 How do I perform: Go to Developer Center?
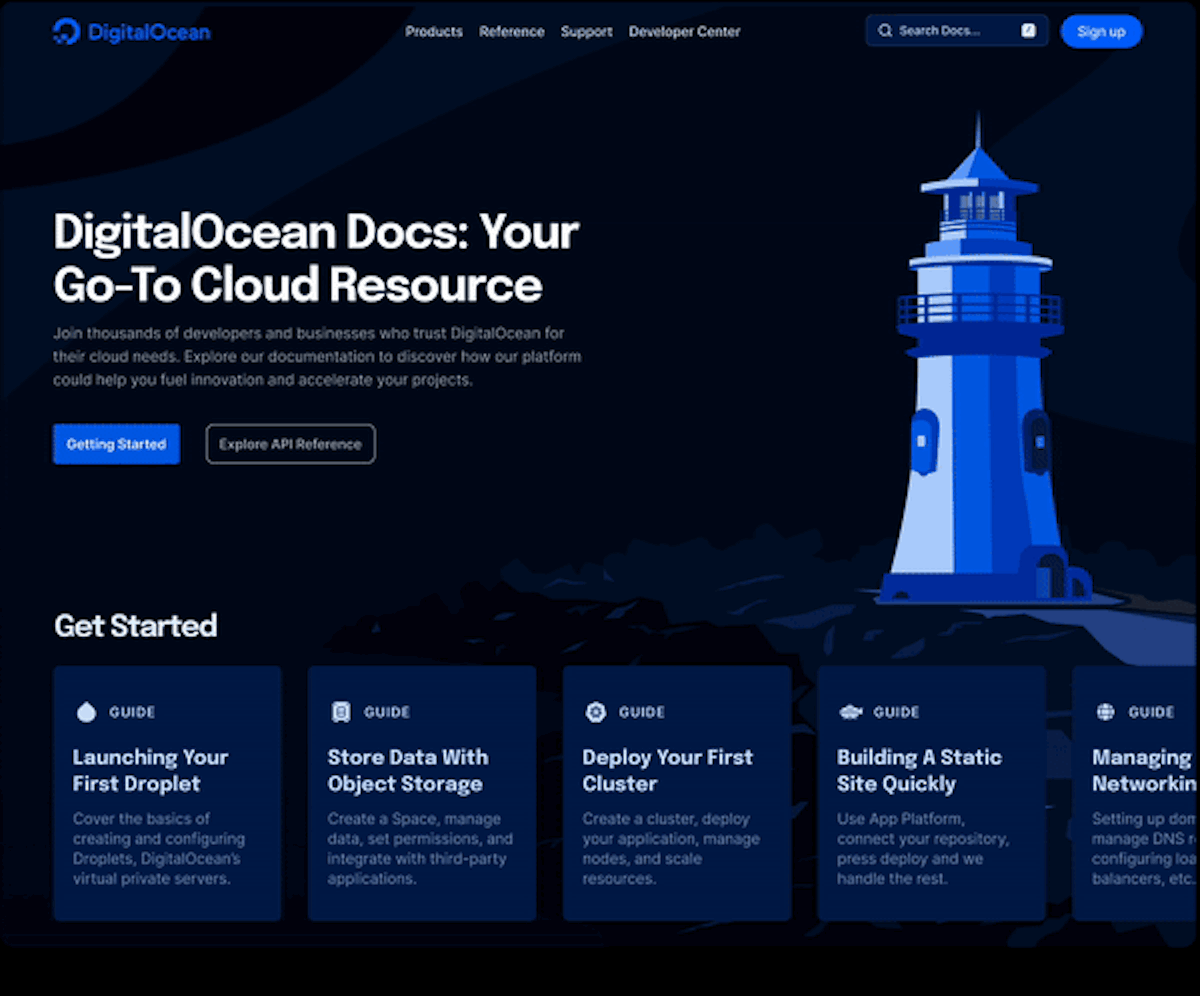(x=685, y=31)
